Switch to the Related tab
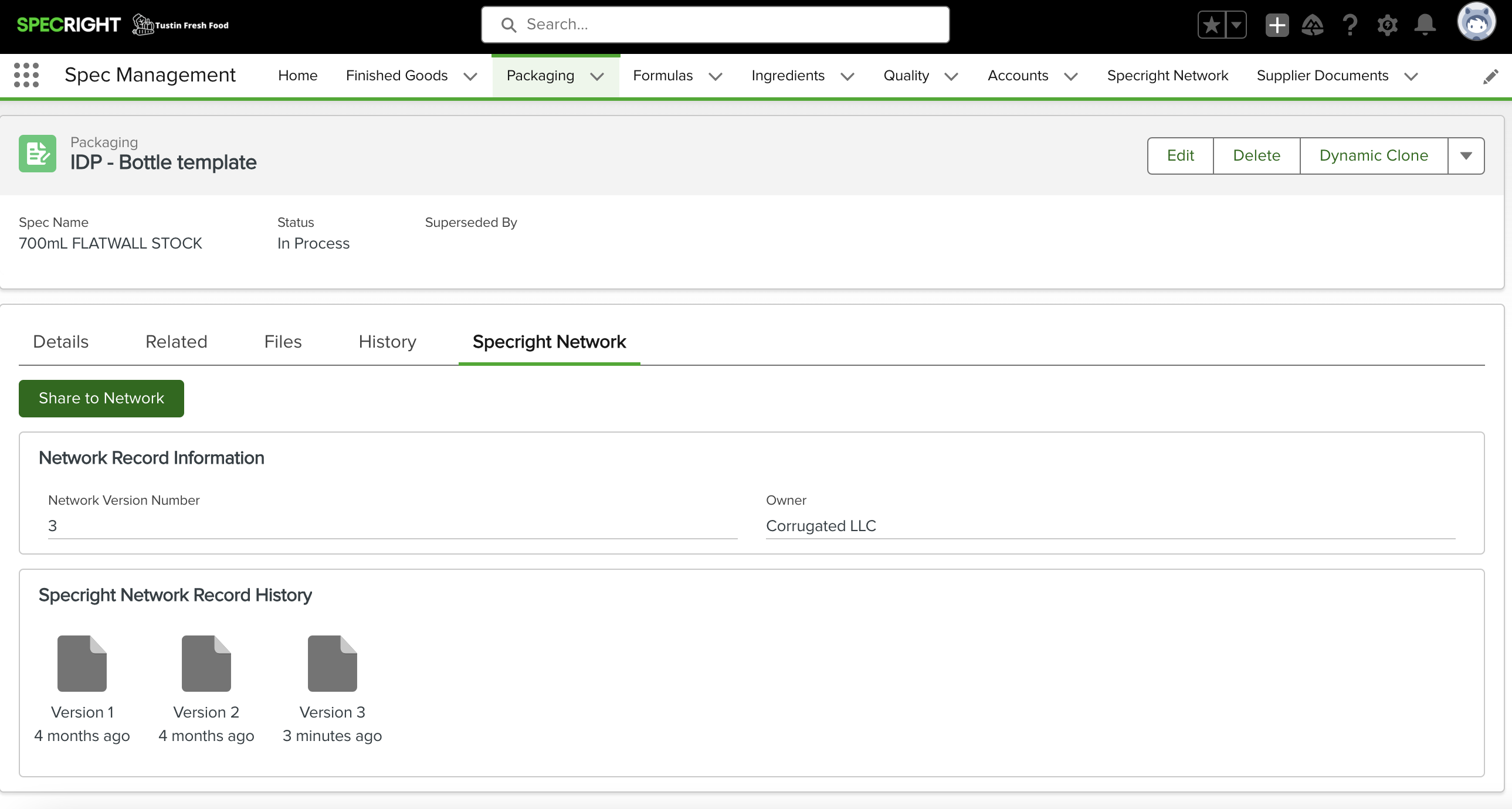The width and height of the screenshot is (1512, 809). point(176,342)
